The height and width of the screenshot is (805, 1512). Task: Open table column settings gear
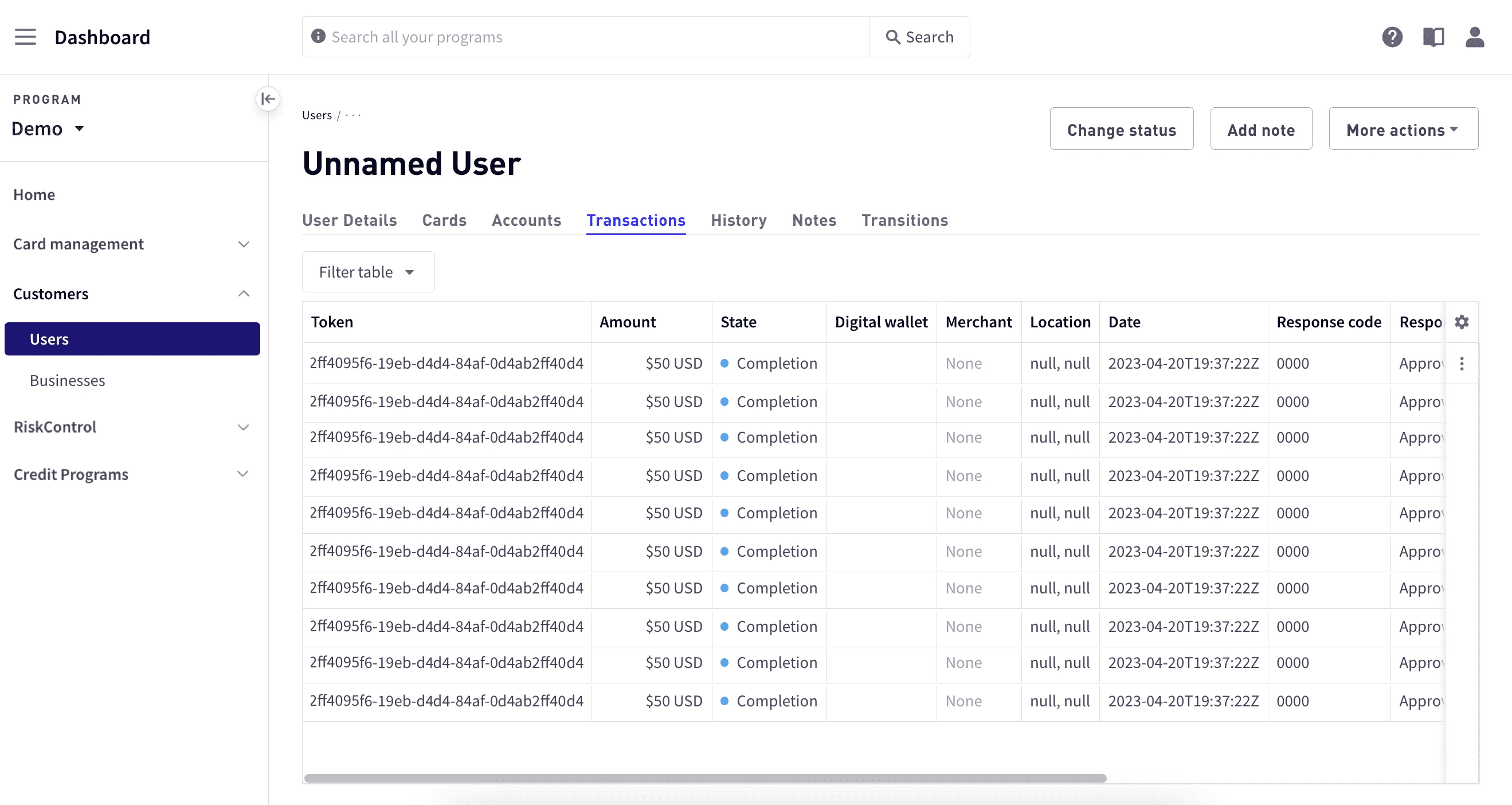pos(1462,322)
